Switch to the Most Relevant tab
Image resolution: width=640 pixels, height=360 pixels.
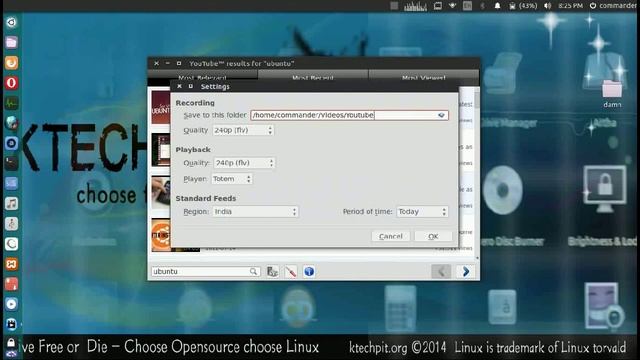pos(202,77)
